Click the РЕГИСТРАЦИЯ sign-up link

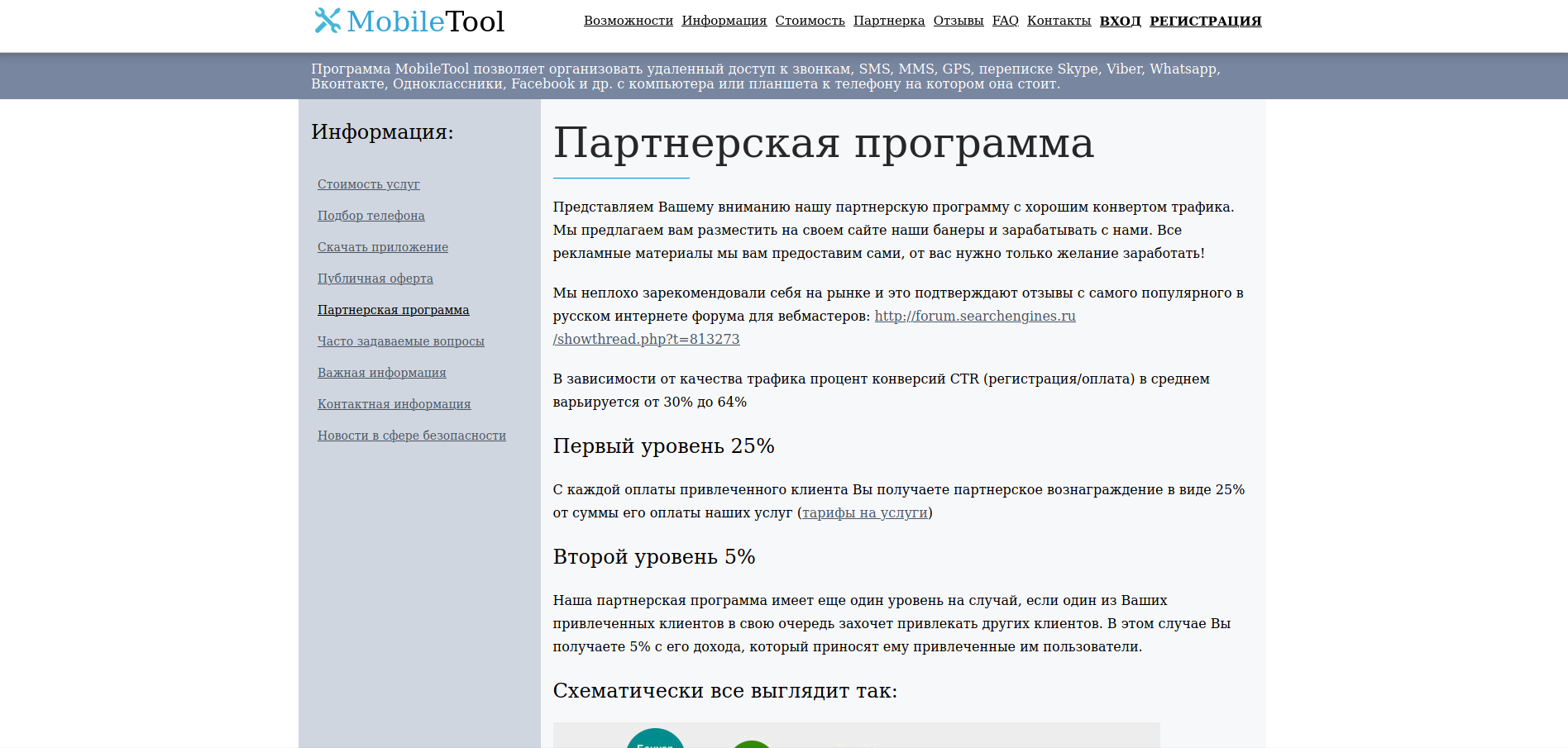[1206, 21]
